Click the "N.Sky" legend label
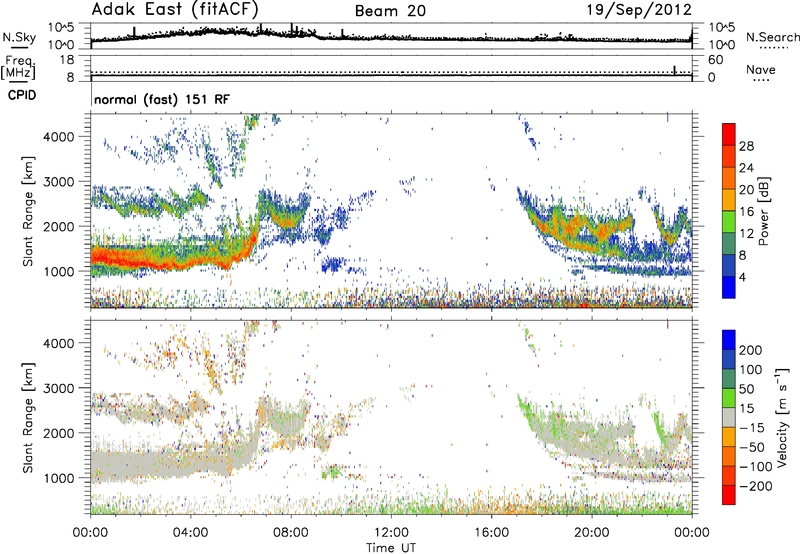The width and height of the screenshot is (800, 554). 19,37
